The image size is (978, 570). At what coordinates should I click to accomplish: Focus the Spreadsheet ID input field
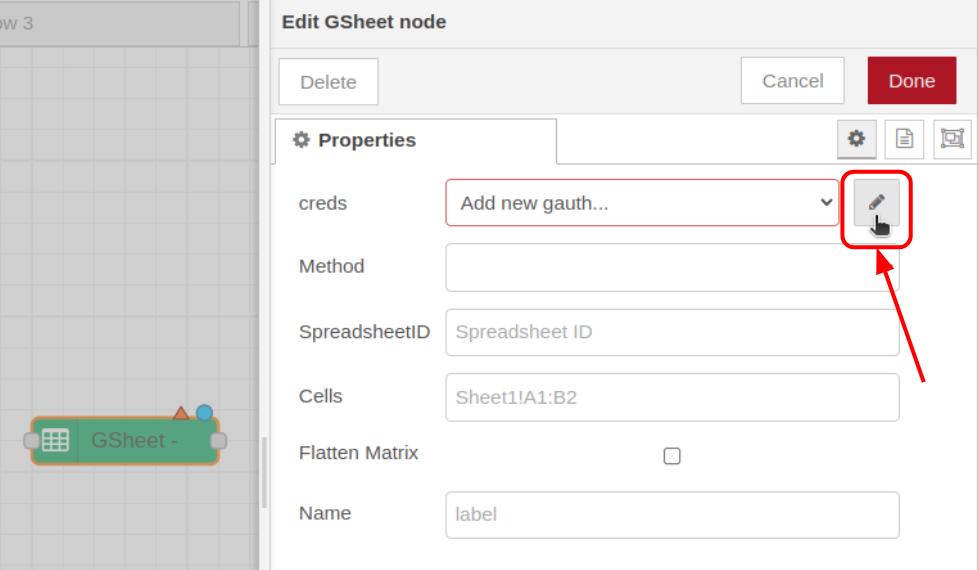coord(672,332)
